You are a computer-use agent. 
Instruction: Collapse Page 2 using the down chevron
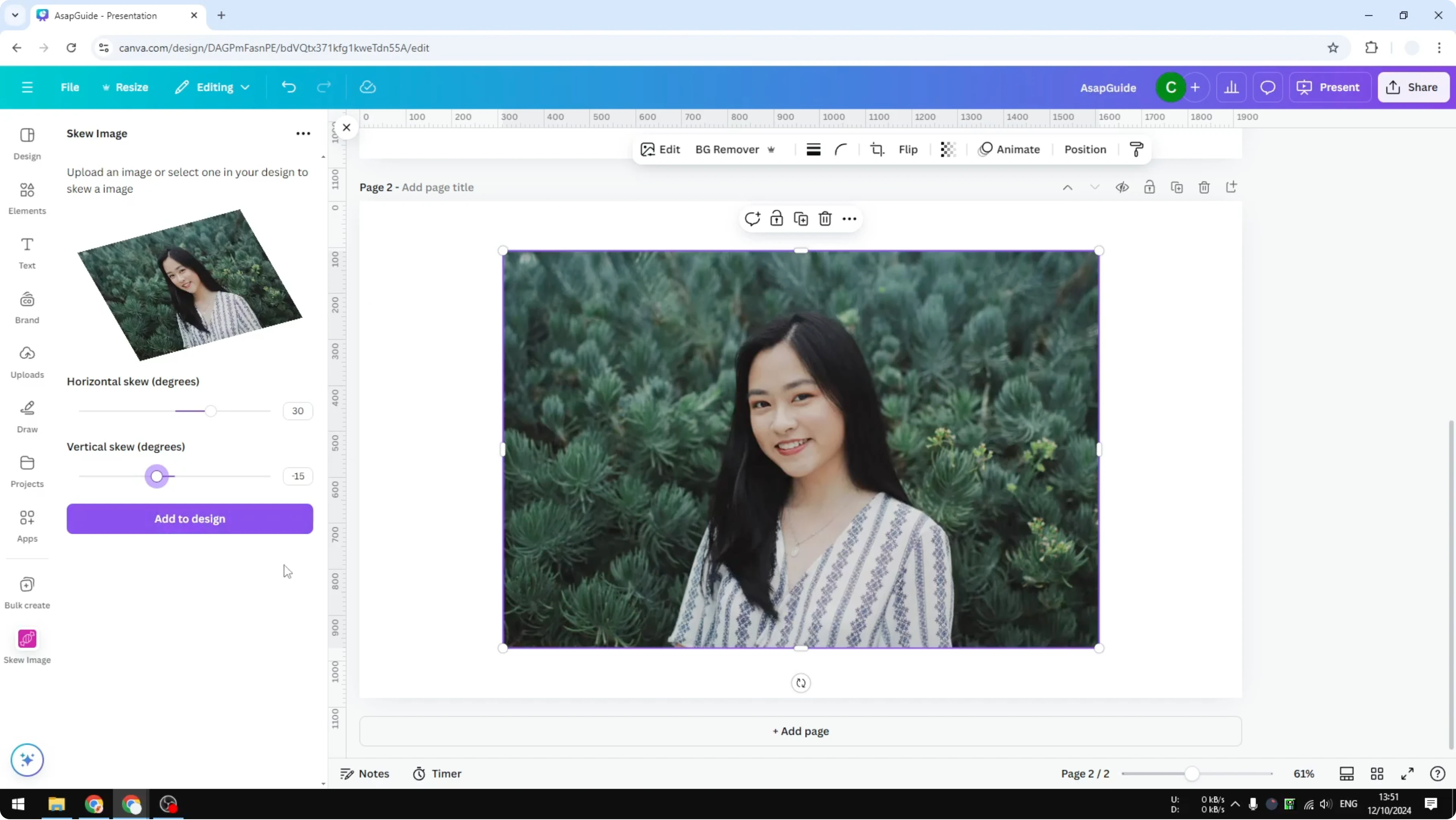(1095, 187)
